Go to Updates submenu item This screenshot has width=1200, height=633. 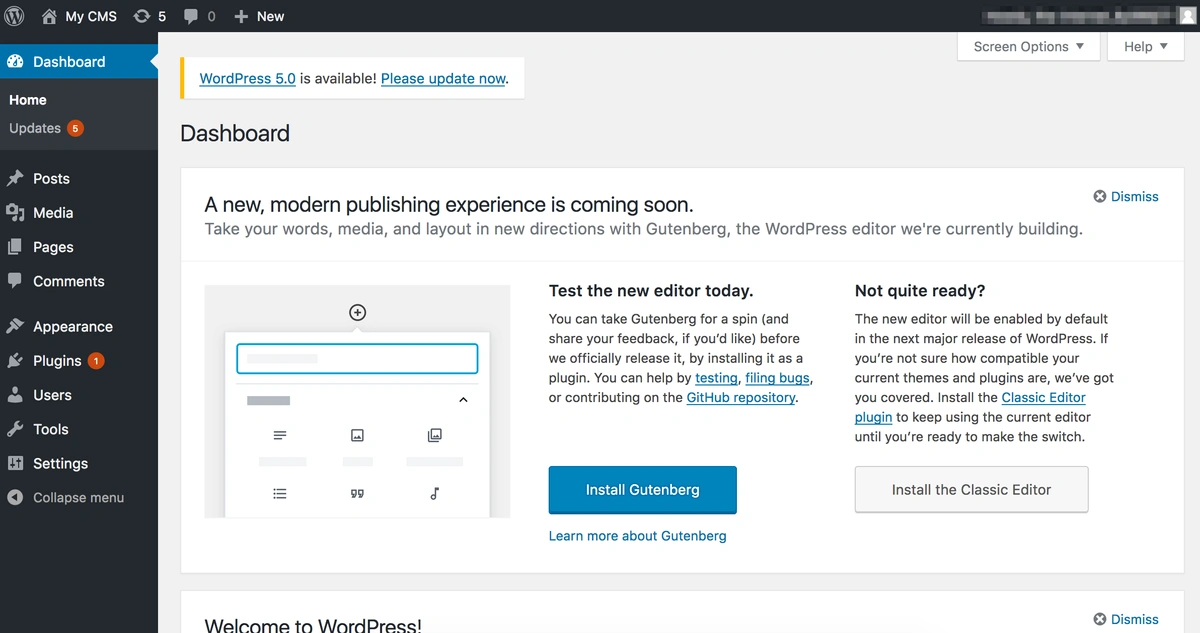pos(35,128)
